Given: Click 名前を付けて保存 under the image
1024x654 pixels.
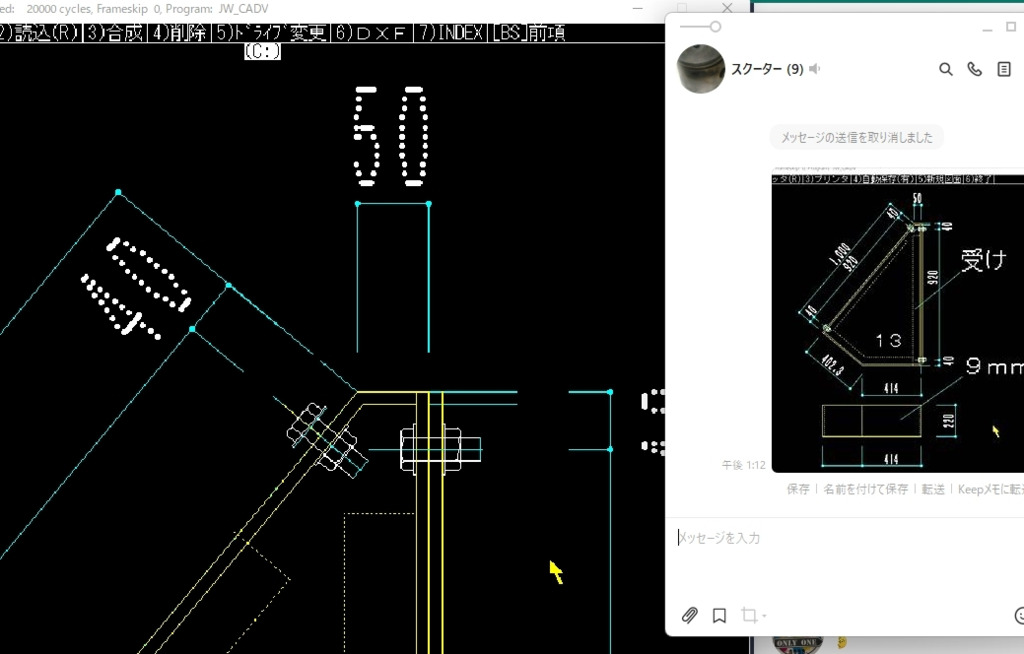Looking at the screenshot, I should coord(865,489).
